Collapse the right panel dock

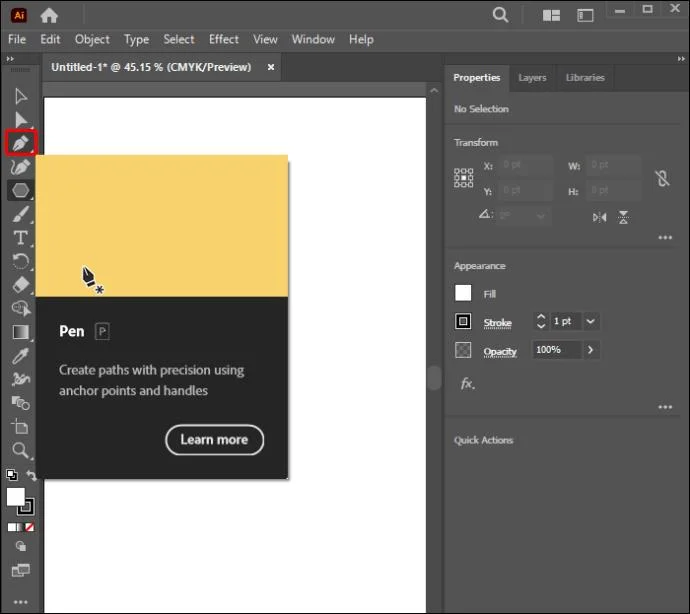(681, 59)
